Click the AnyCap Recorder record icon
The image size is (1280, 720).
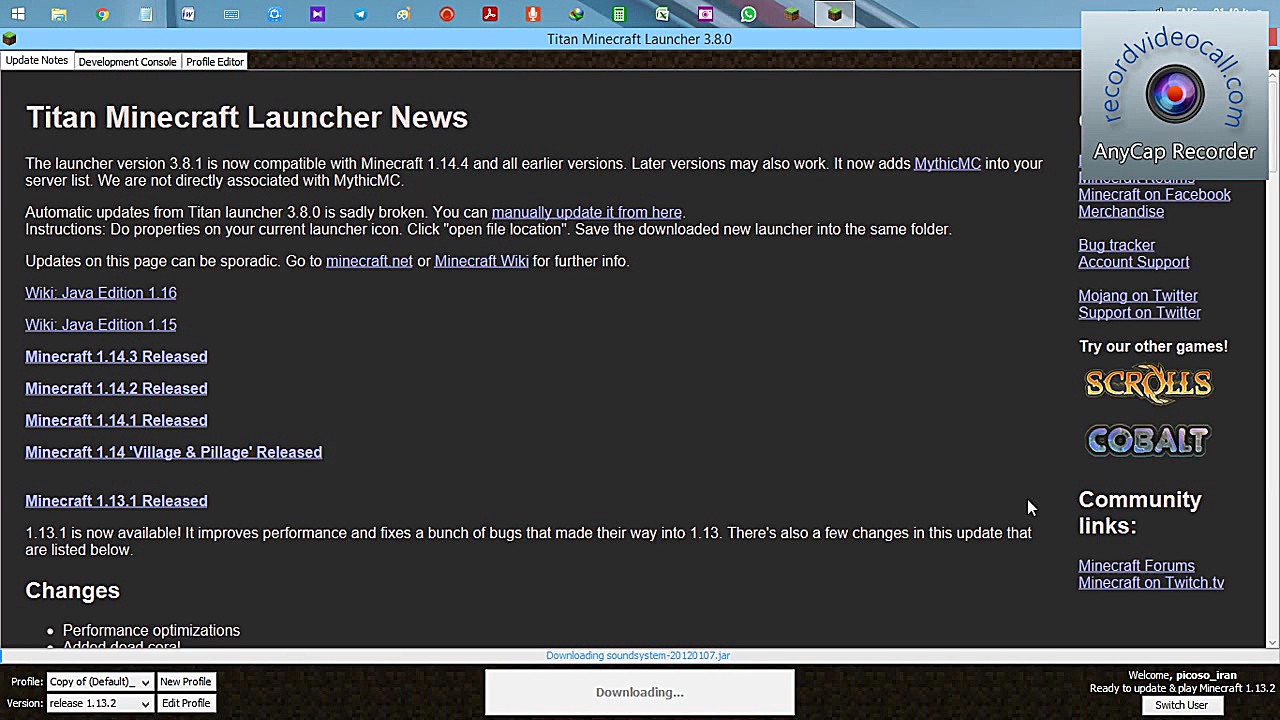pyautogui.click(x=1175, y=95)
